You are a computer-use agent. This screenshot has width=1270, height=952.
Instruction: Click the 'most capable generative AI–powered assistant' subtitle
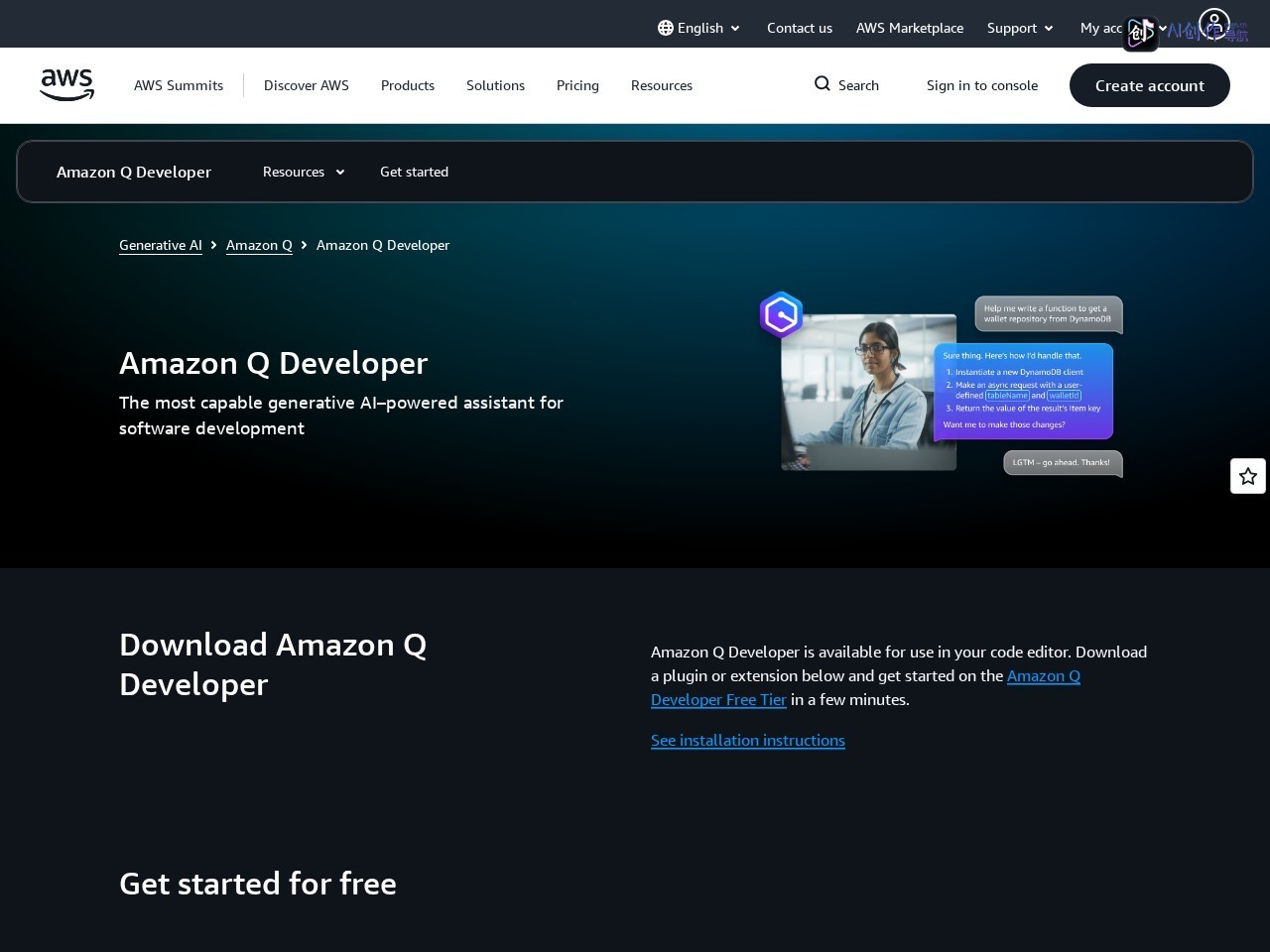pyautogui.click(x=341, y=416)
